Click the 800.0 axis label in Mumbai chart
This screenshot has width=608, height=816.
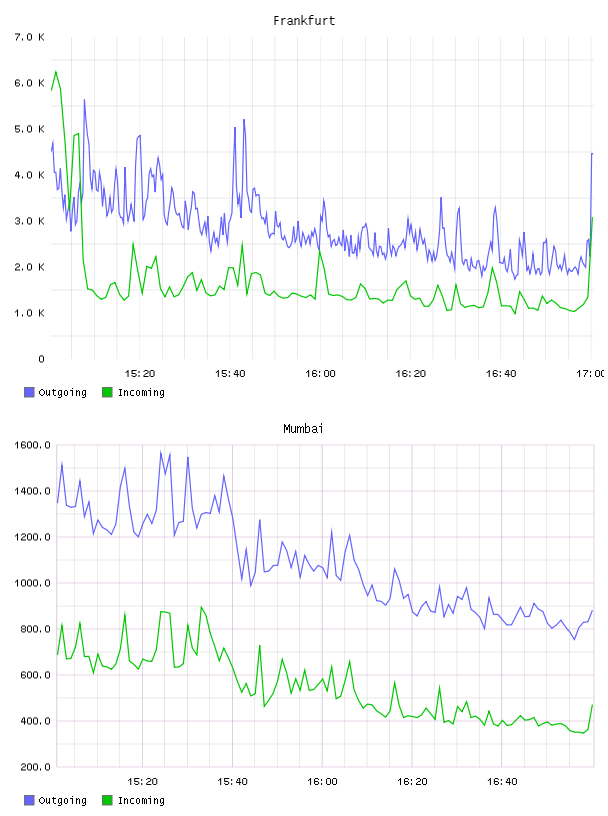[x=35, y=629]
